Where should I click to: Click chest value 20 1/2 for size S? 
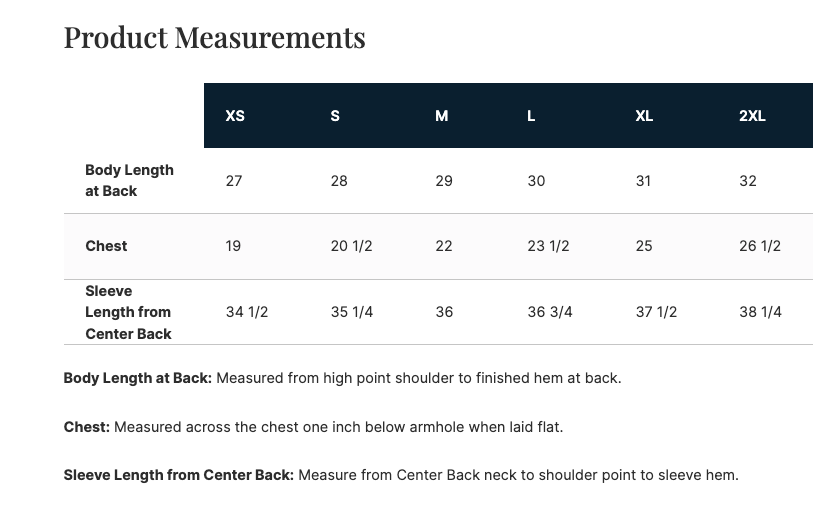point(351,246)
